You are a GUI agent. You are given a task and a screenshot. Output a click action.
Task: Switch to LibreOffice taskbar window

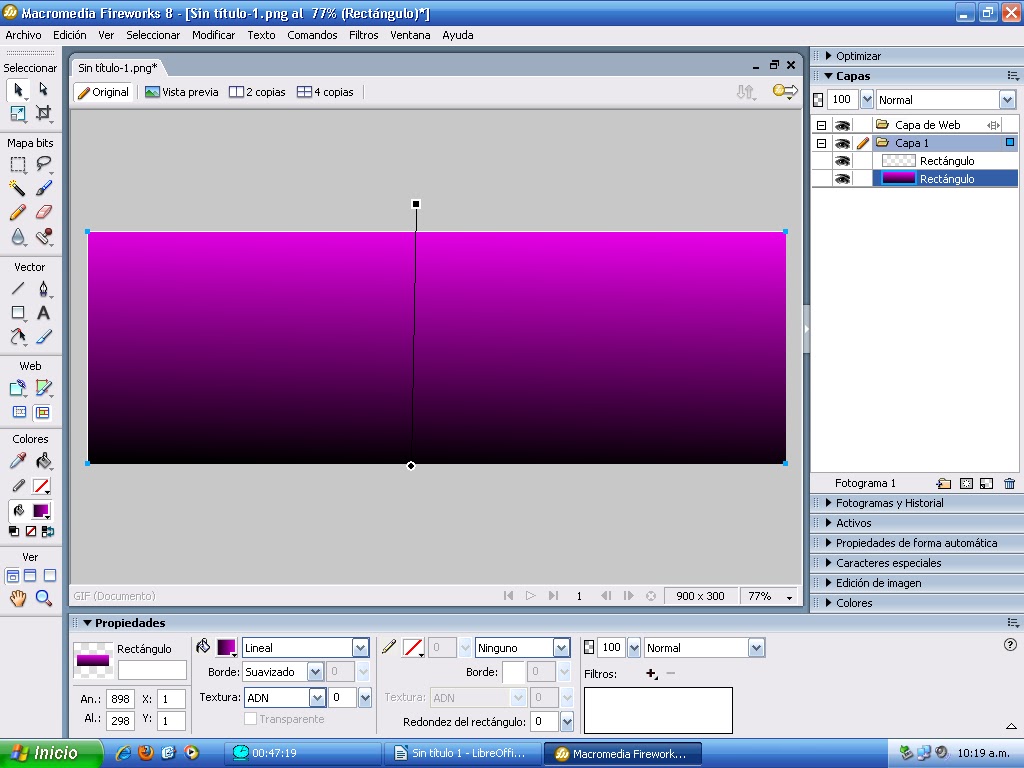point(462,753)
